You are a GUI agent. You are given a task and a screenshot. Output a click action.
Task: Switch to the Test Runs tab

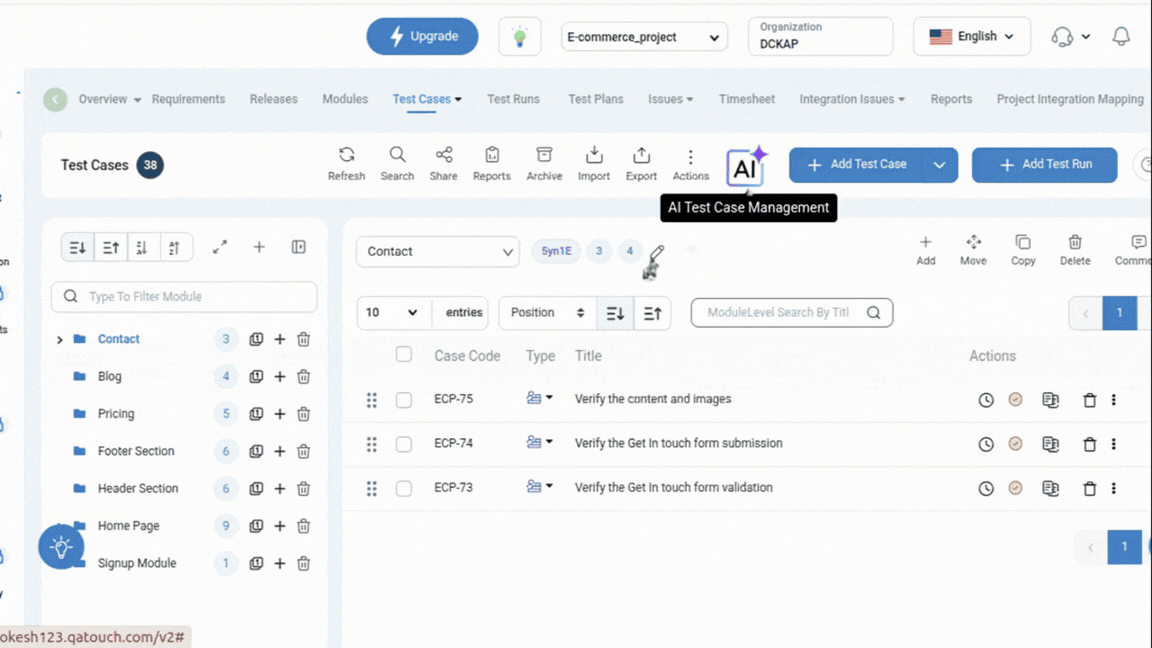pyautogui.click(x=513, y=99)
